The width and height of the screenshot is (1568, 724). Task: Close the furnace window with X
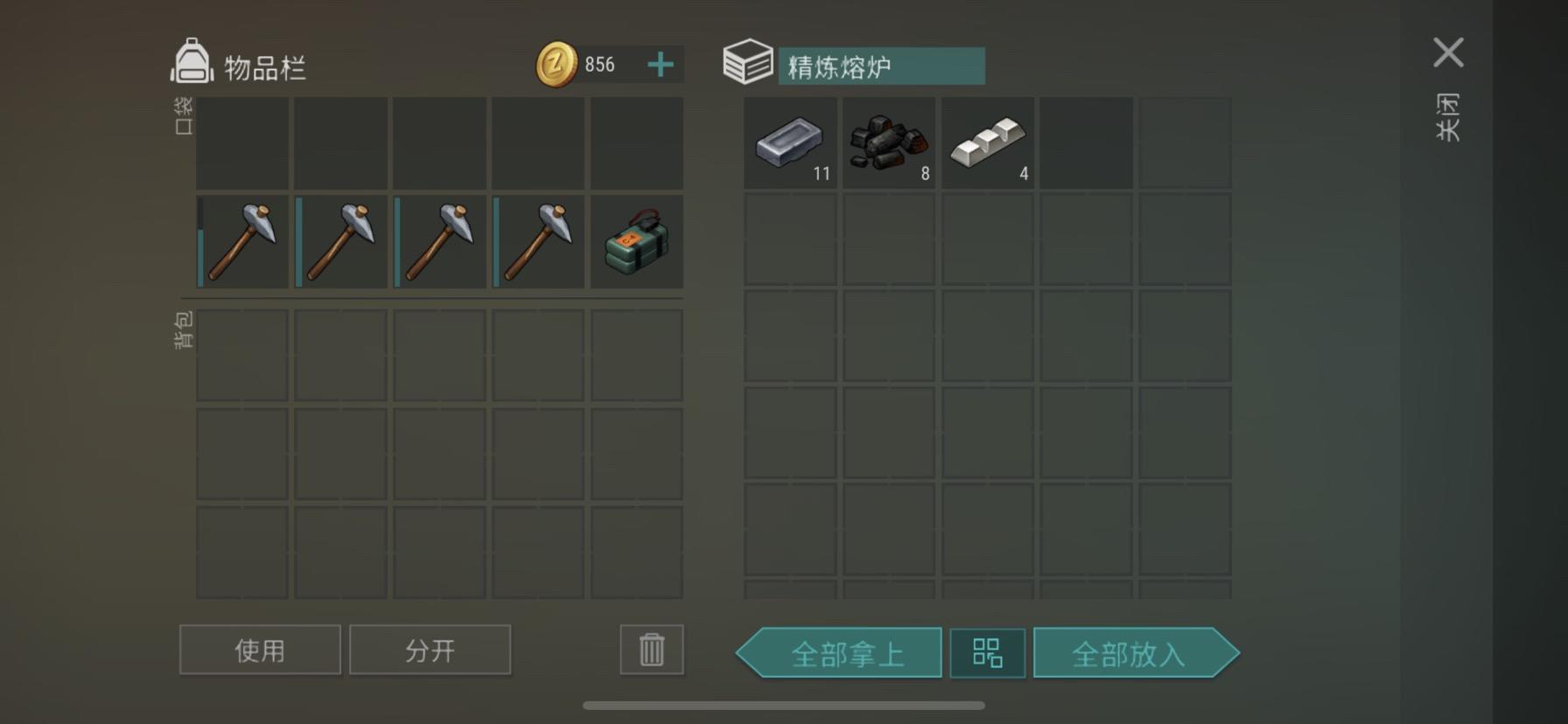coord(1448,52)
